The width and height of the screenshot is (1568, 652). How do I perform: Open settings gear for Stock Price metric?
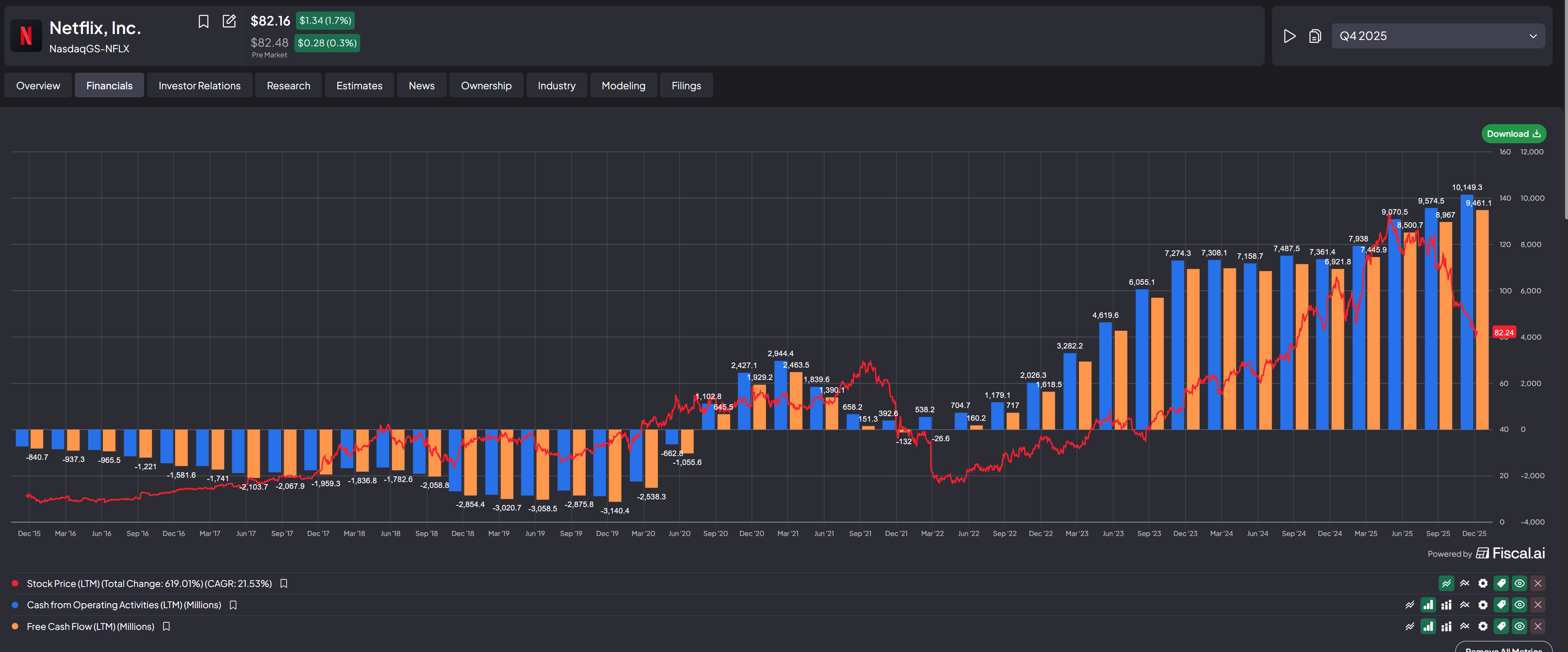[1483, 584]
